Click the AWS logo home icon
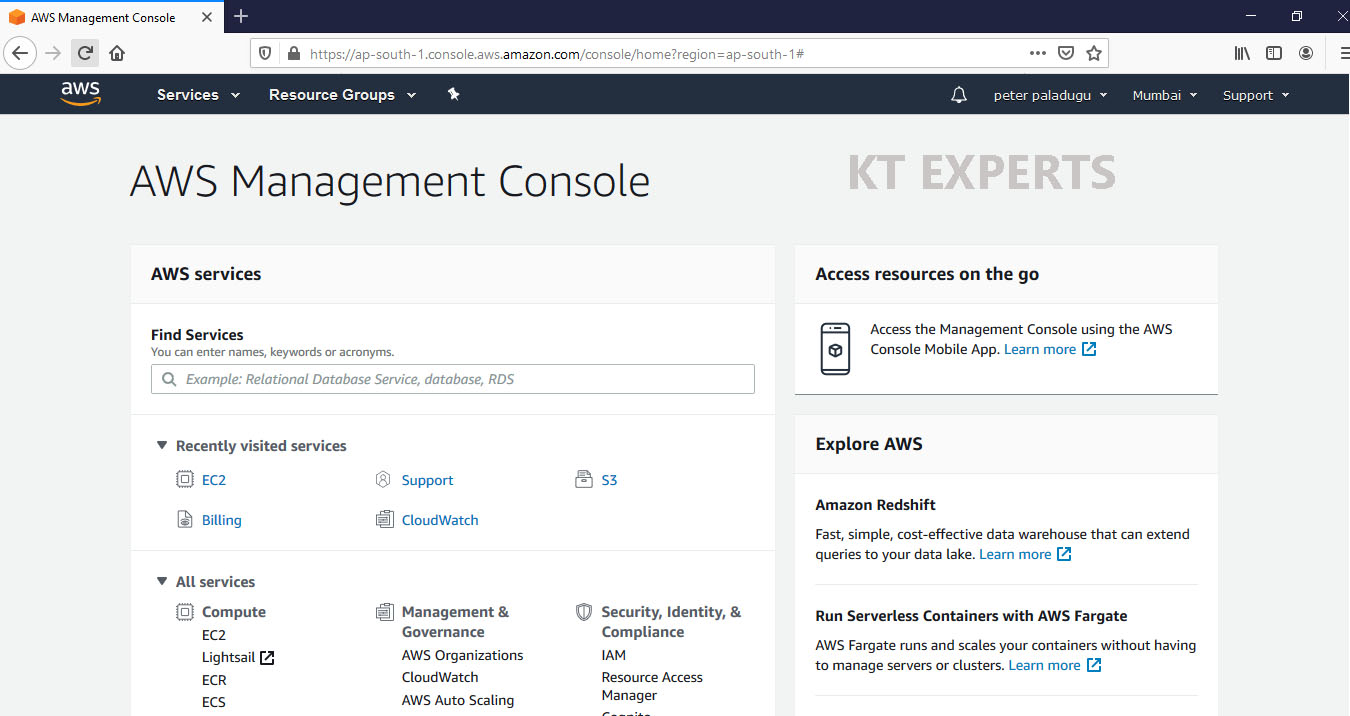 80,94
